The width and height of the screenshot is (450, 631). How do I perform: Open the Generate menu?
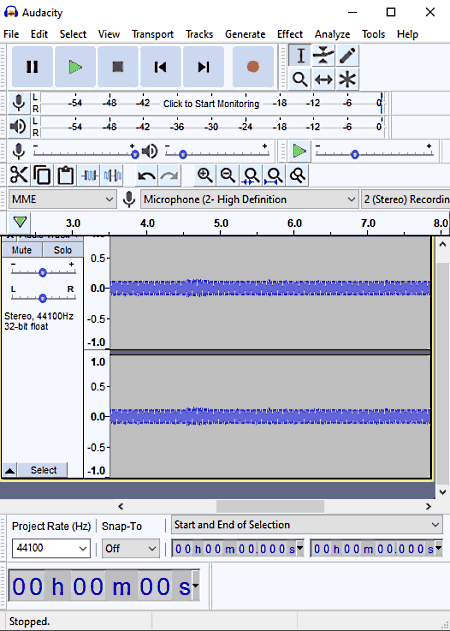(x=245, y=34)
